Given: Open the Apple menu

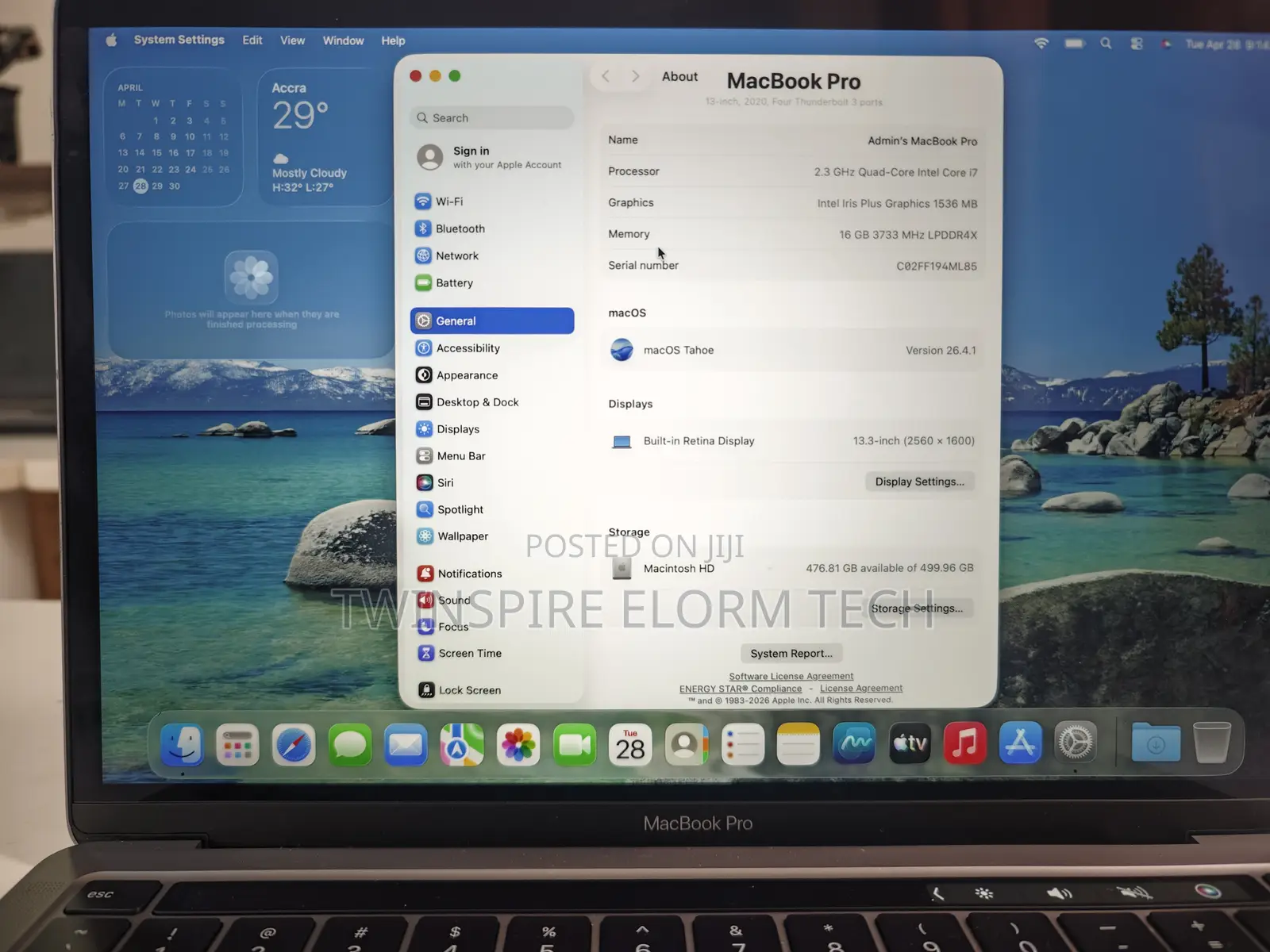Looking at the screenshot, I should [x=112, y=40].
